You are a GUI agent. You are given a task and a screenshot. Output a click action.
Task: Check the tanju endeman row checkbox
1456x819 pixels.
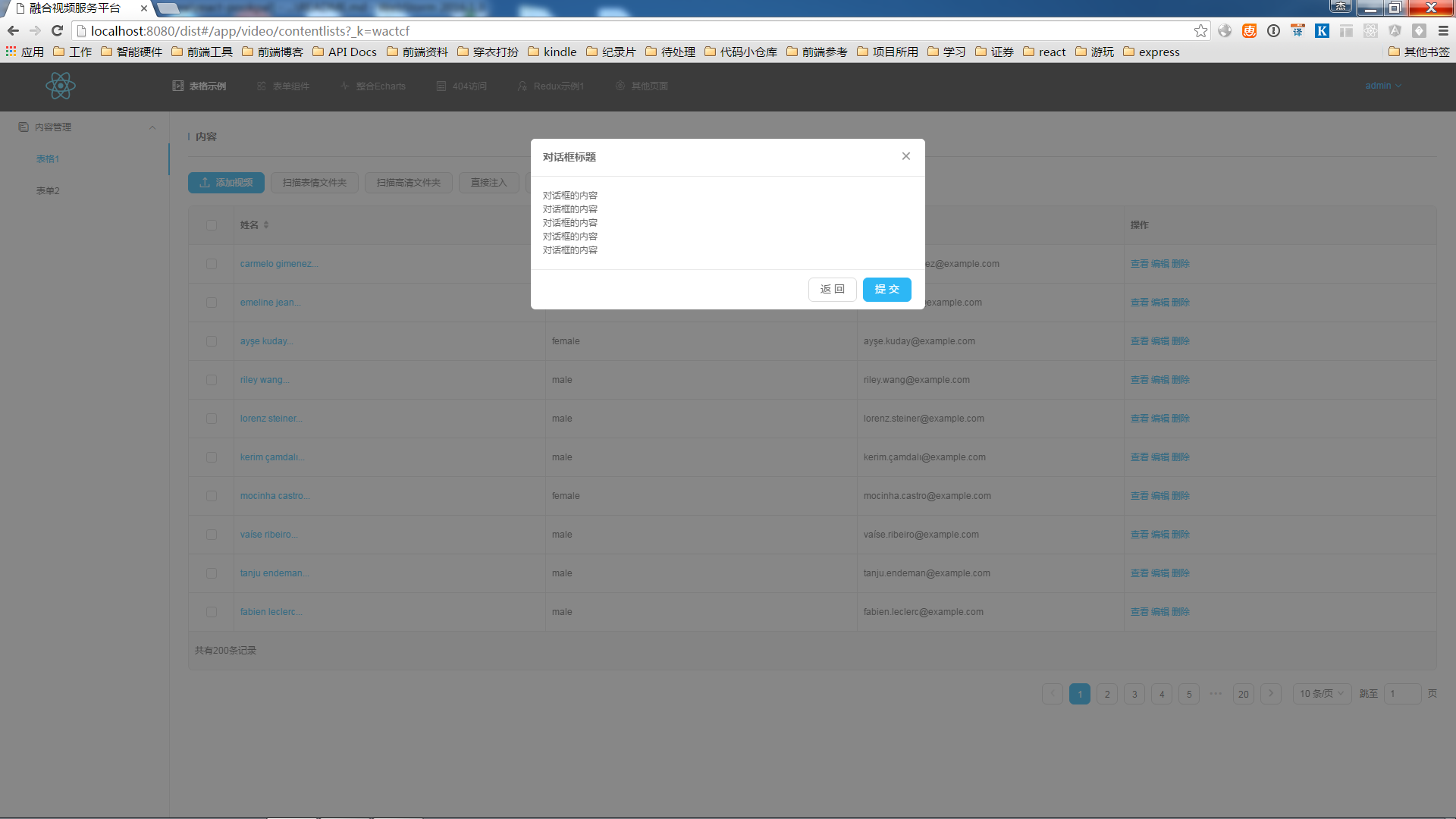[212, 573]
